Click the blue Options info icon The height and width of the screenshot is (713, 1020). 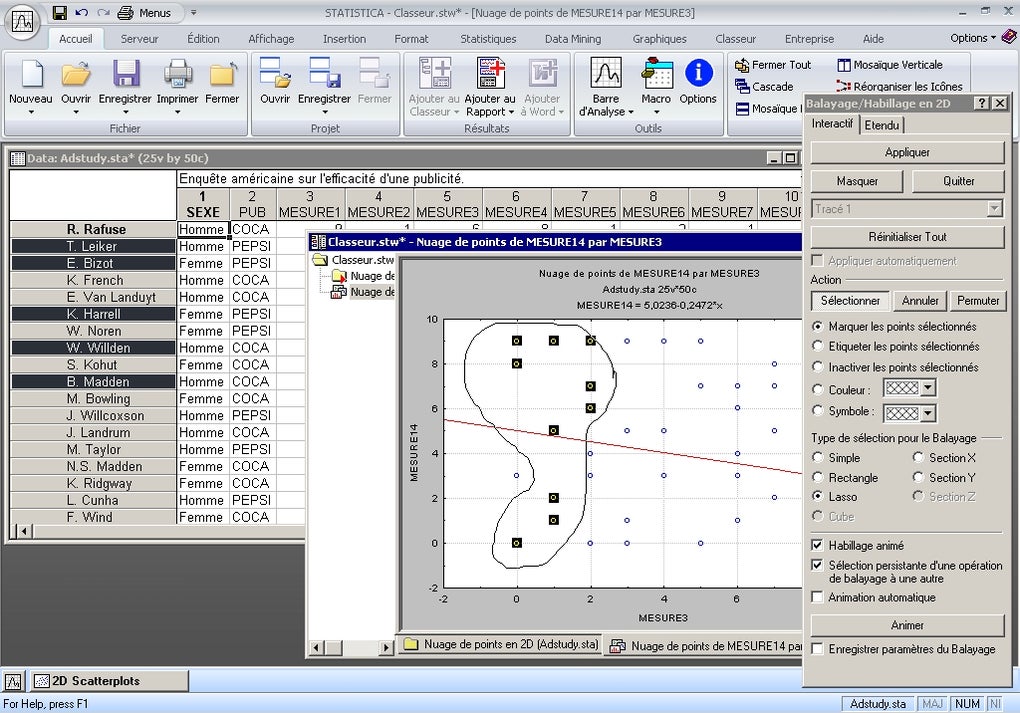point(698,75)
